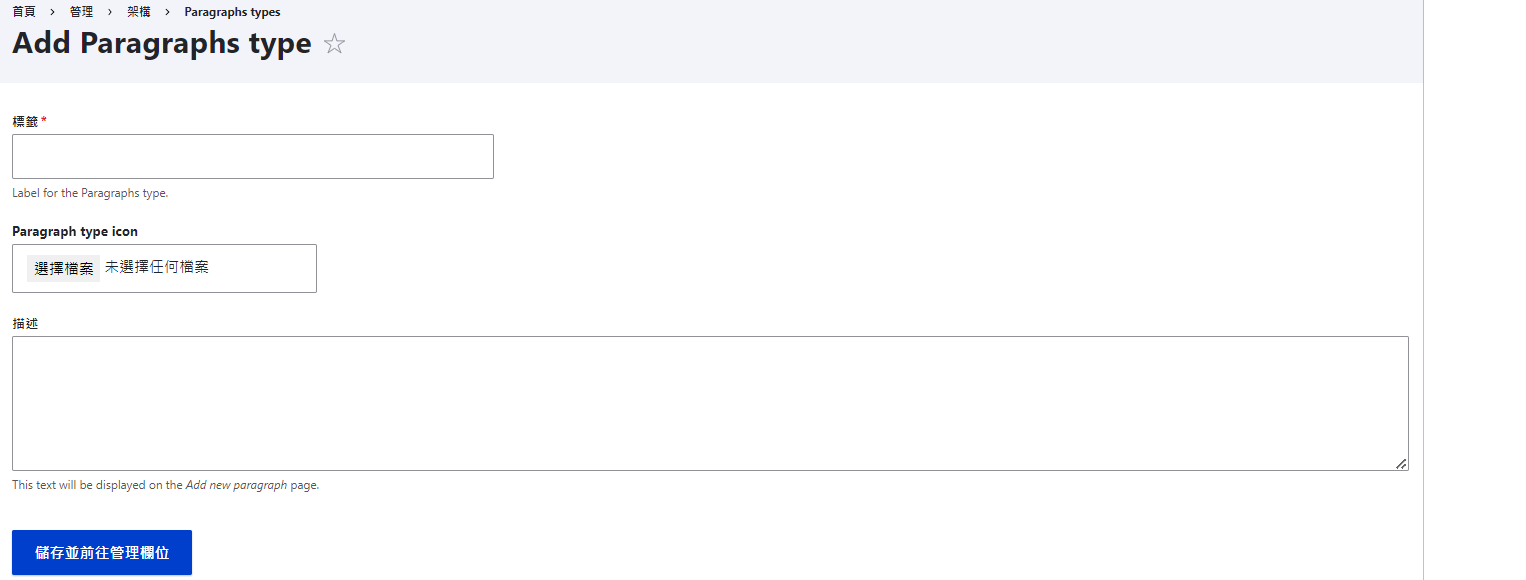Open the Paragraphs types breadcrumb link

[232, 12]
